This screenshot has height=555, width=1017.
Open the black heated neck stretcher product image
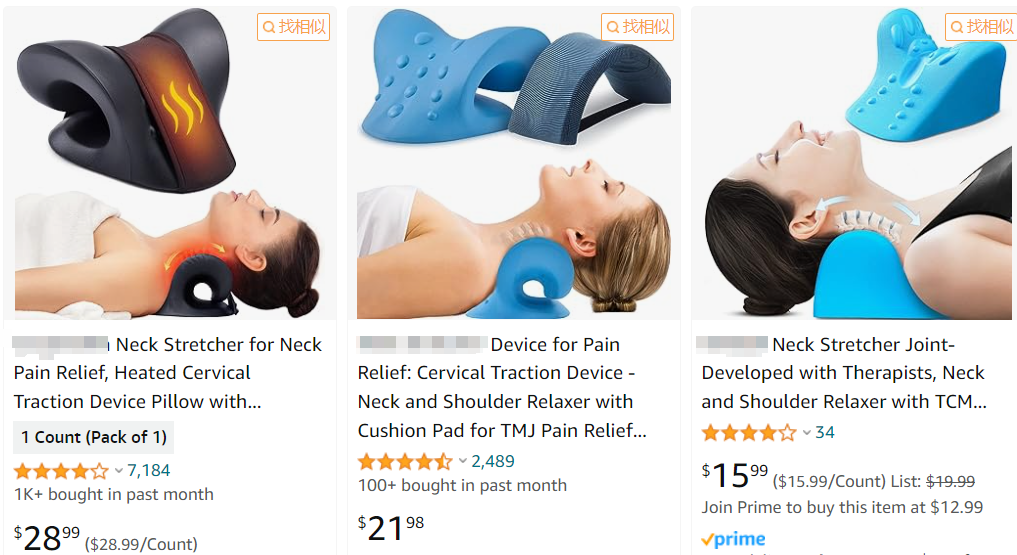(x=170, y=163)
